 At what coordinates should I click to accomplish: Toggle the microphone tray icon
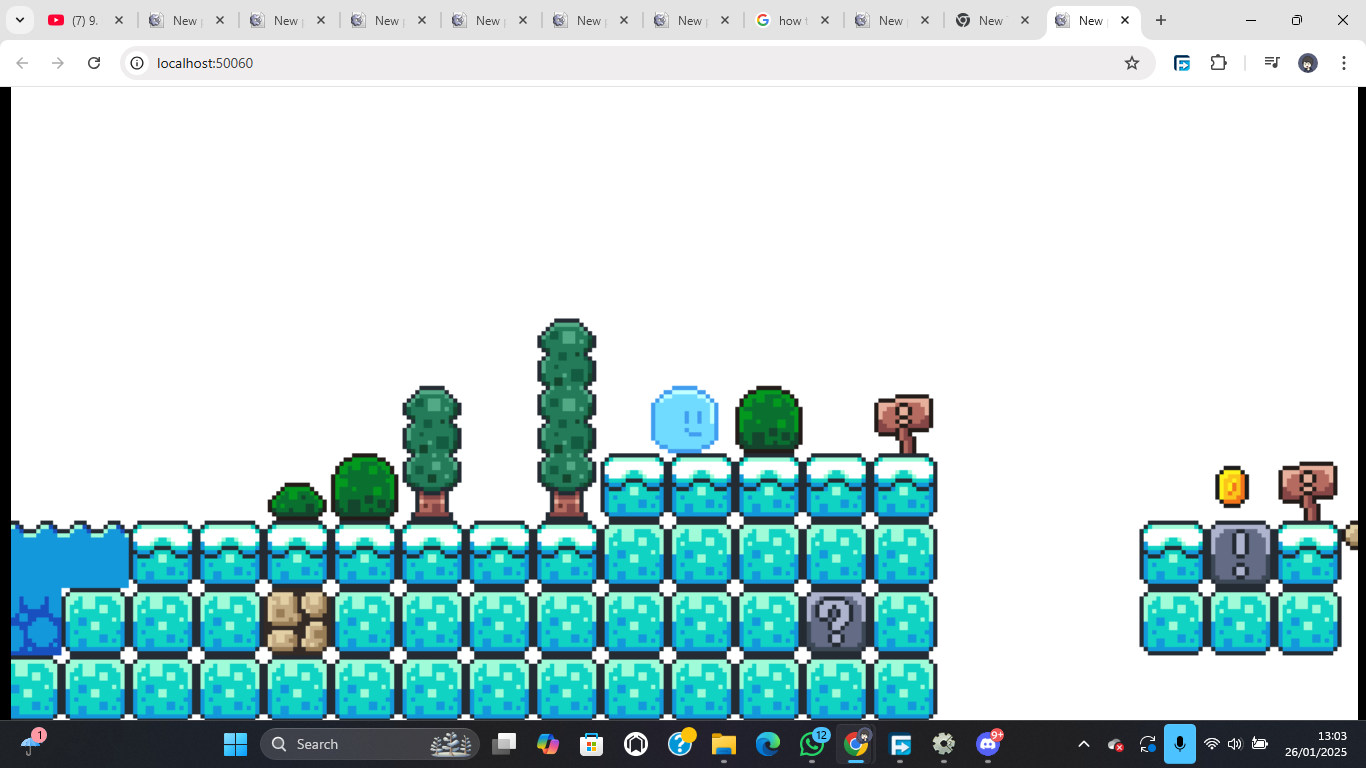tap(1180, 744)
